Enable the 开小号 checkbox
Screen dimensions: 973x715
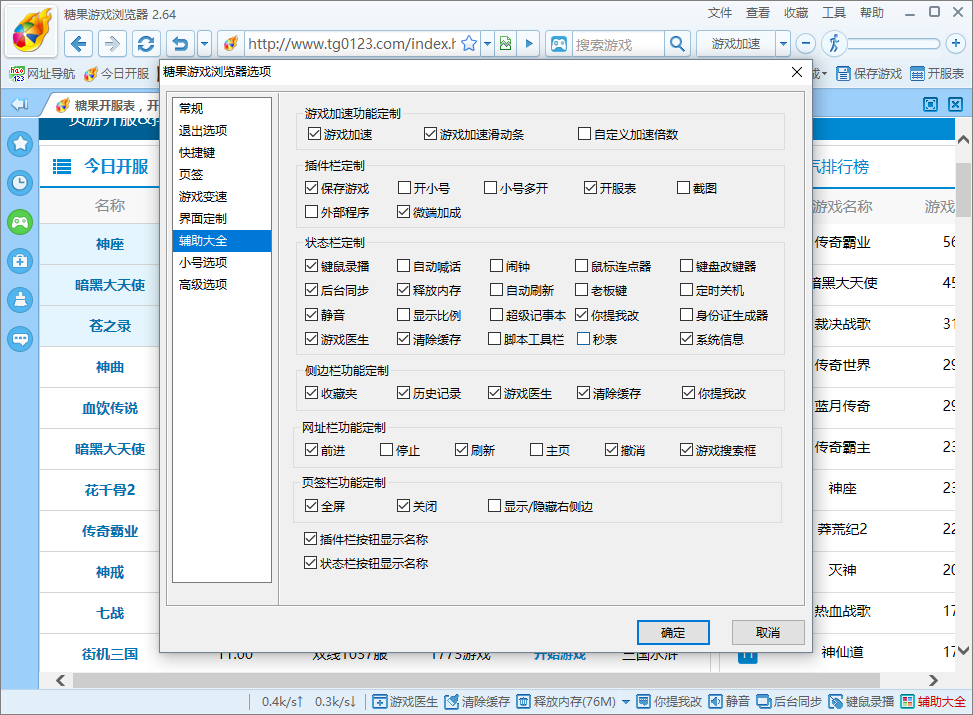pos(405,188)
